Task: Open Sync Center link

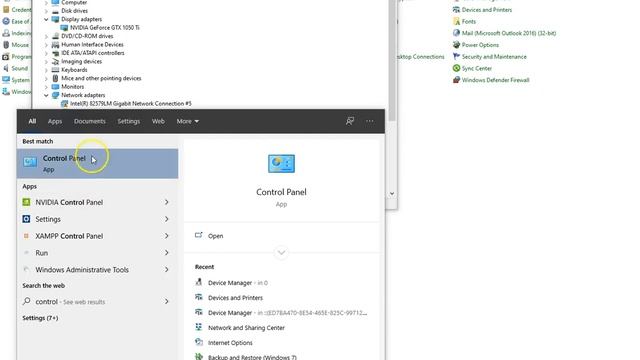Action: tap(477, 69)
